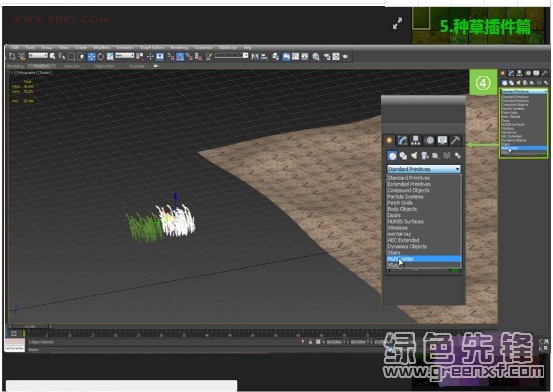Click the viewport [+] menu label

point(12,73)
